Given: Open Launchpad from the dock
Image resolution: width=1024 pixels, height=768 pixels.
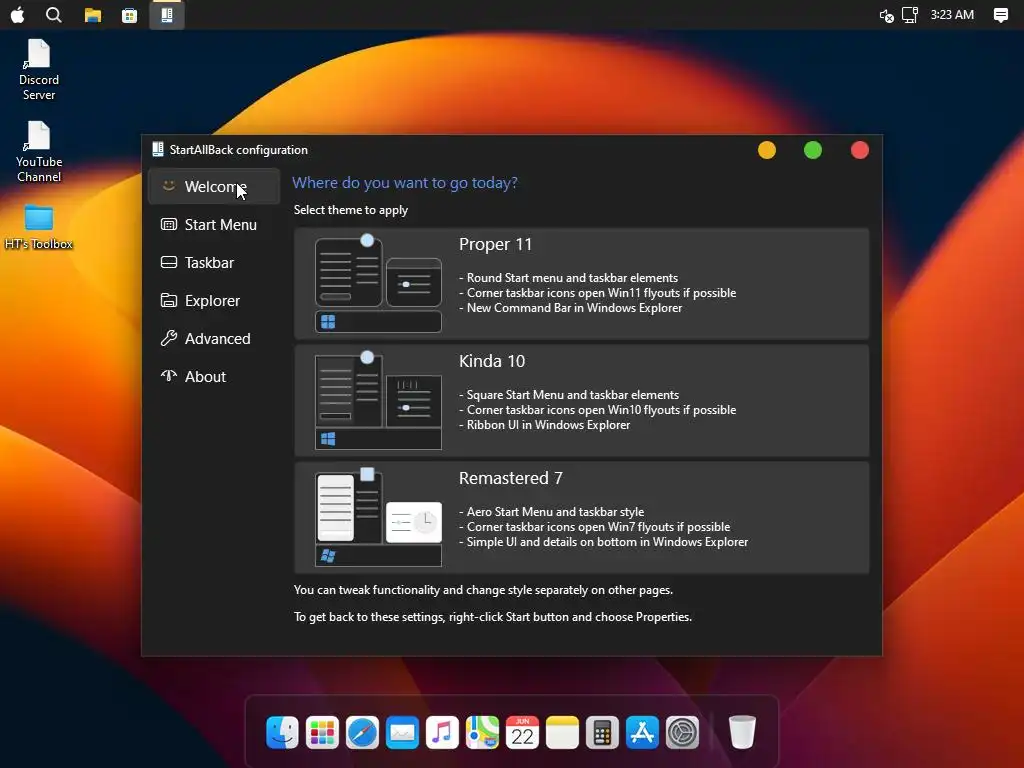Looking at the screenshot, I should (322, 732).
